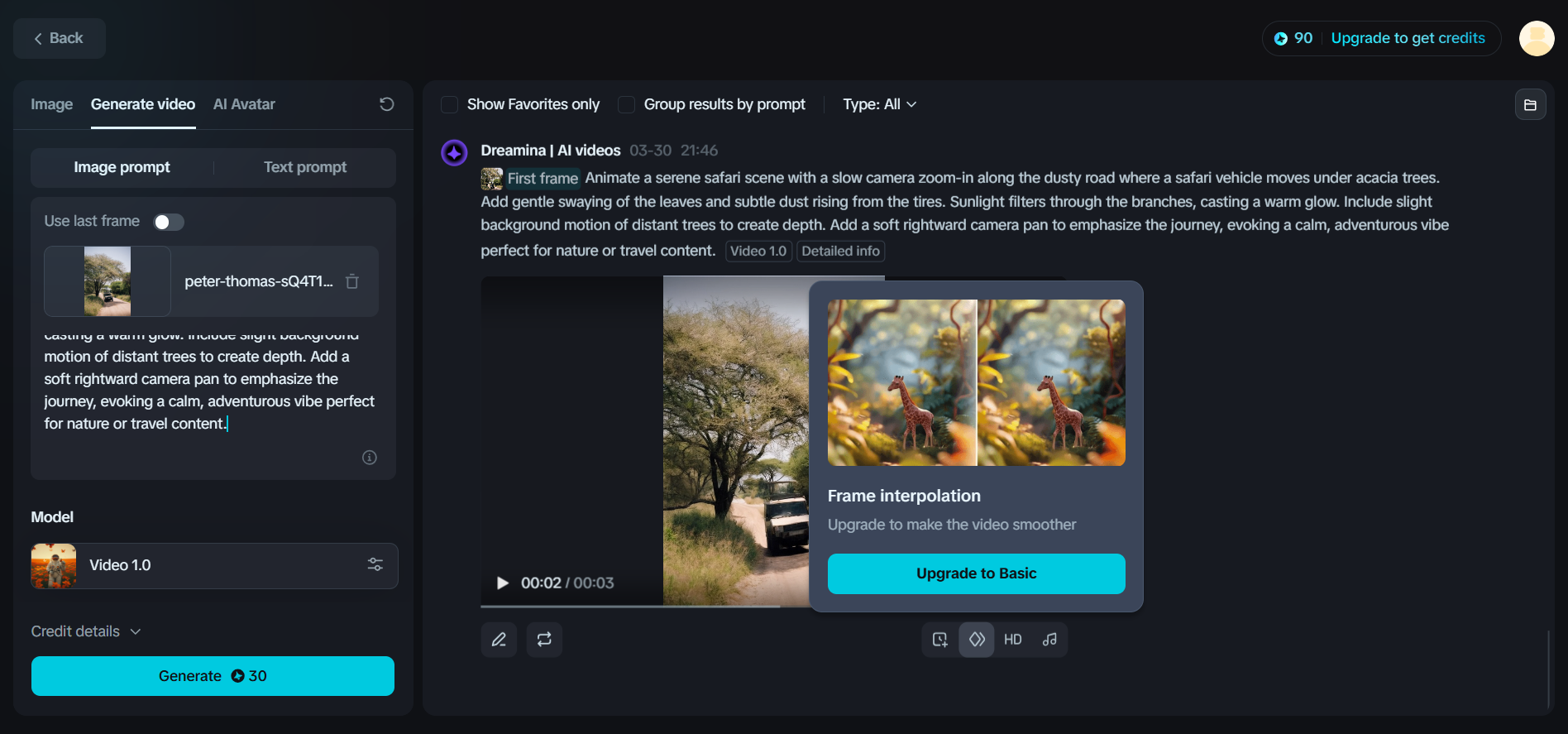
Task: Seek on the video progress bar
Action: 645,606
